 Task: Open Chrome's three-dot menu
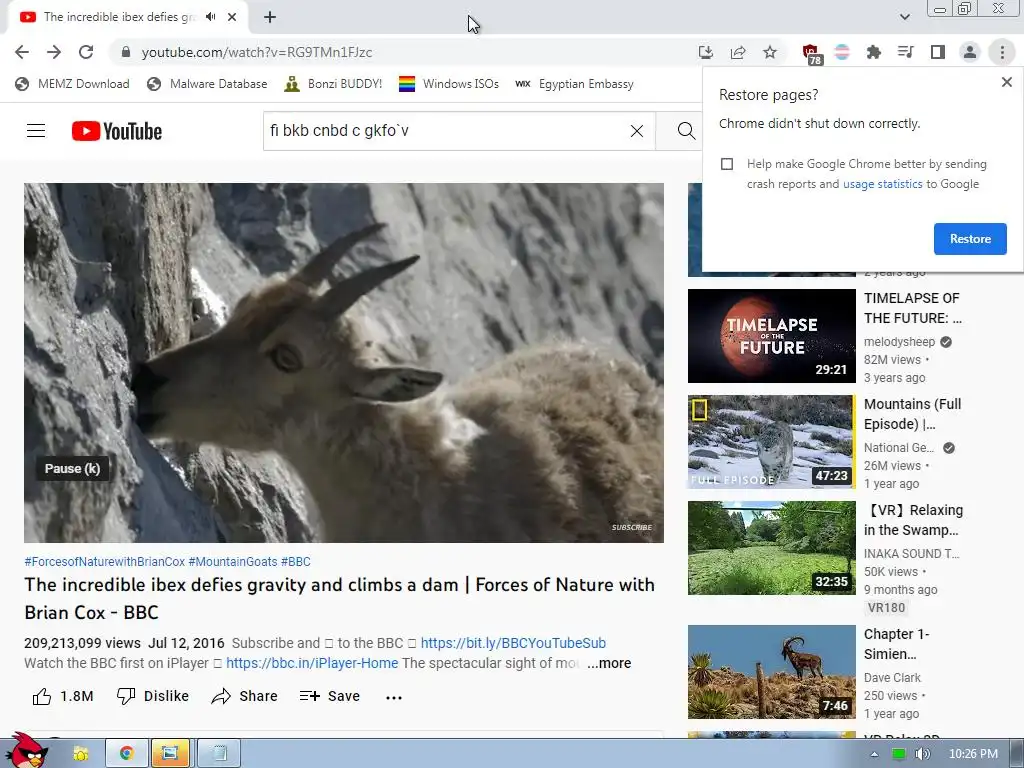[1002, 52]
